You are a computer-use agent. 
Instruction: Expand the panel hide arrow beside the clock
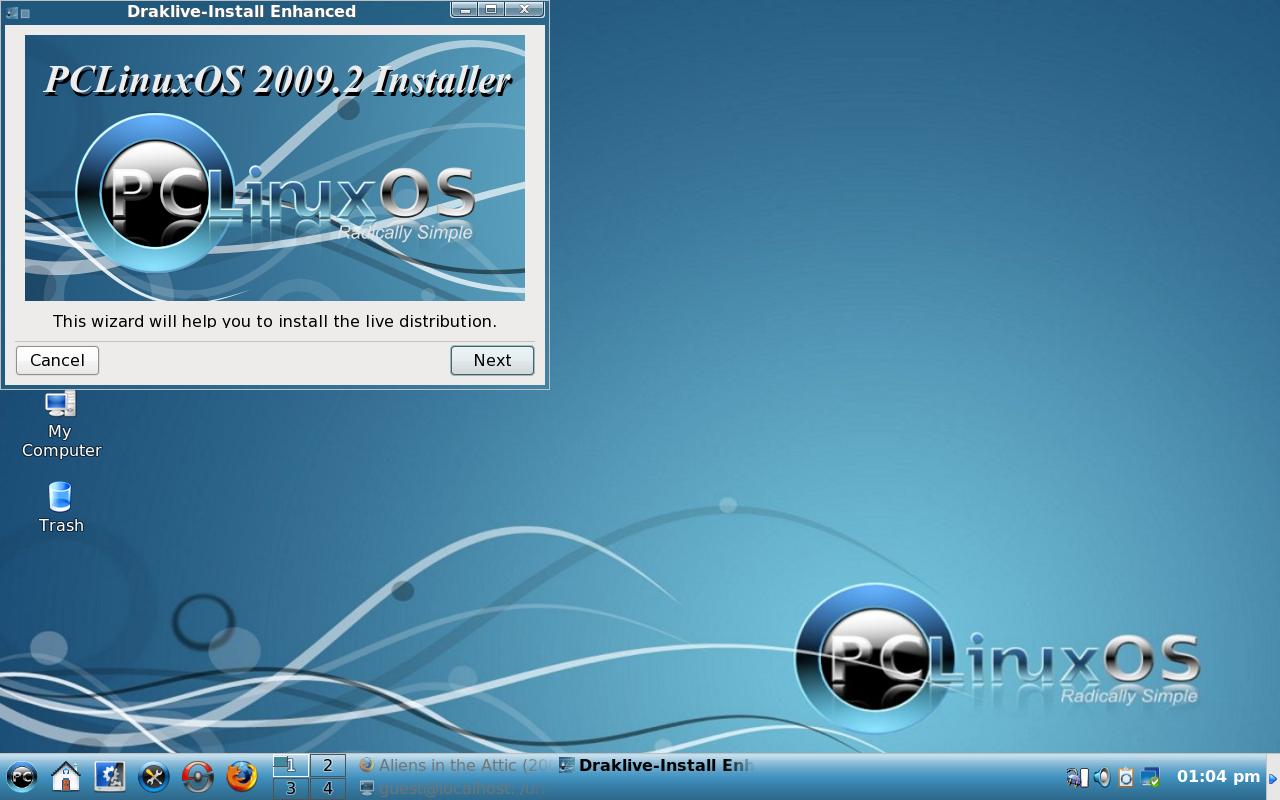click(x=1273, y=778)
